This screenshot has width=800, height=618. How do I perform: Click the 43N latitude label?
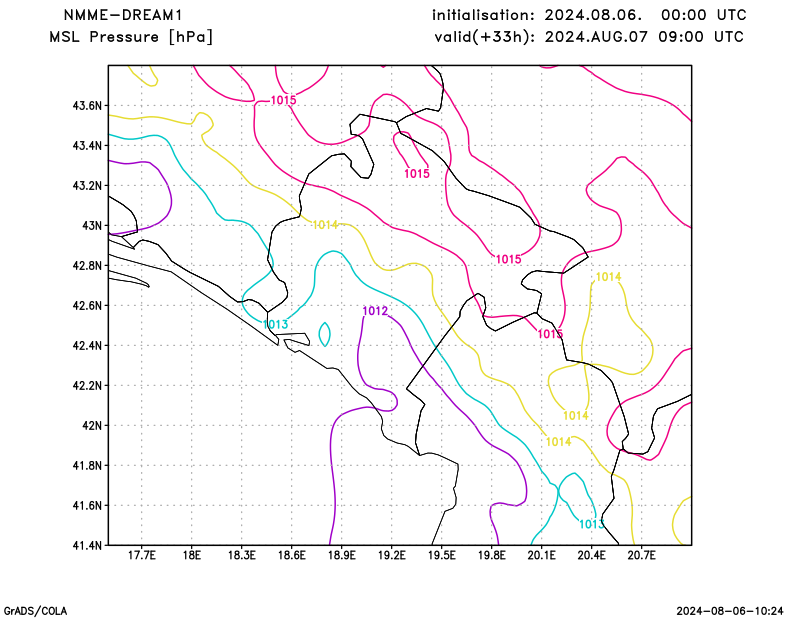92,226
